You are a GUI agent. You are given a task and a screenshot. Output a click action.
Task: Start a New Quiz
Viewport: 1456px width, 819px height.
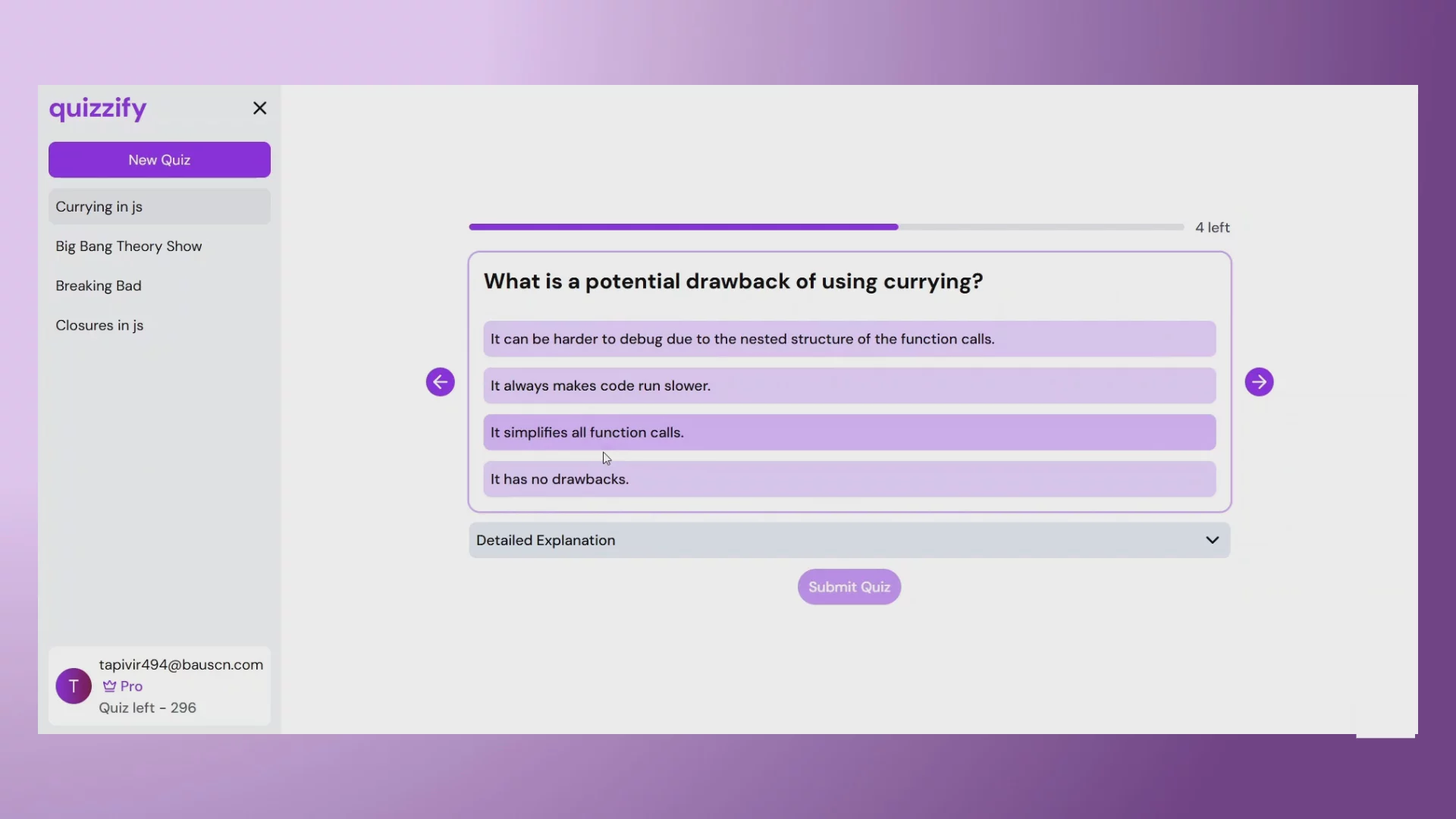(159, 160)
